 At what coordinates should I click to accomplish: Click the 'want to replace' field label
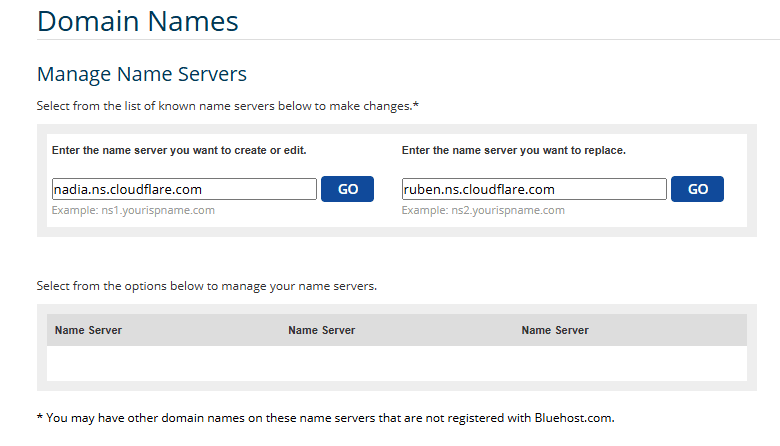(514, 150)
